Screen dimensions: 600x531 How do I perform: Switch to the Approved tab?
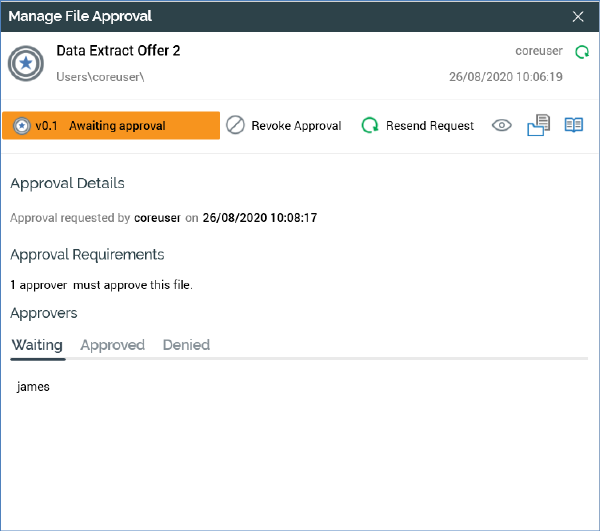tap(112, 345)
